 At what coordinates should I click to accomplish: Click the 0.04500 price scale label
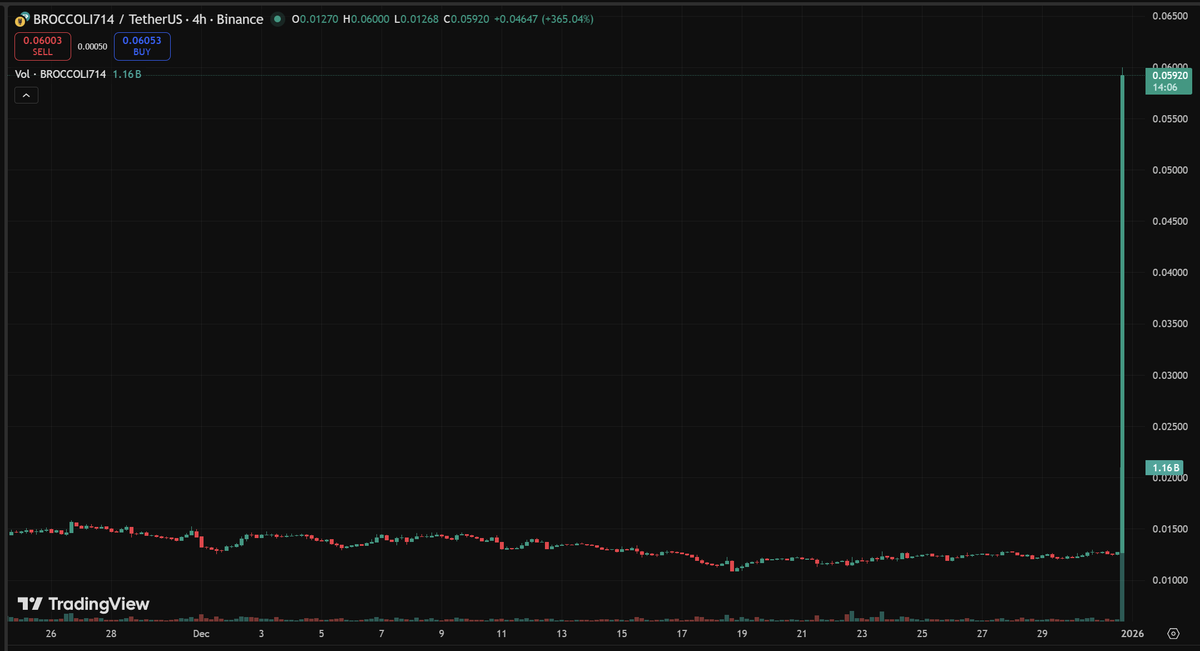1168,221
